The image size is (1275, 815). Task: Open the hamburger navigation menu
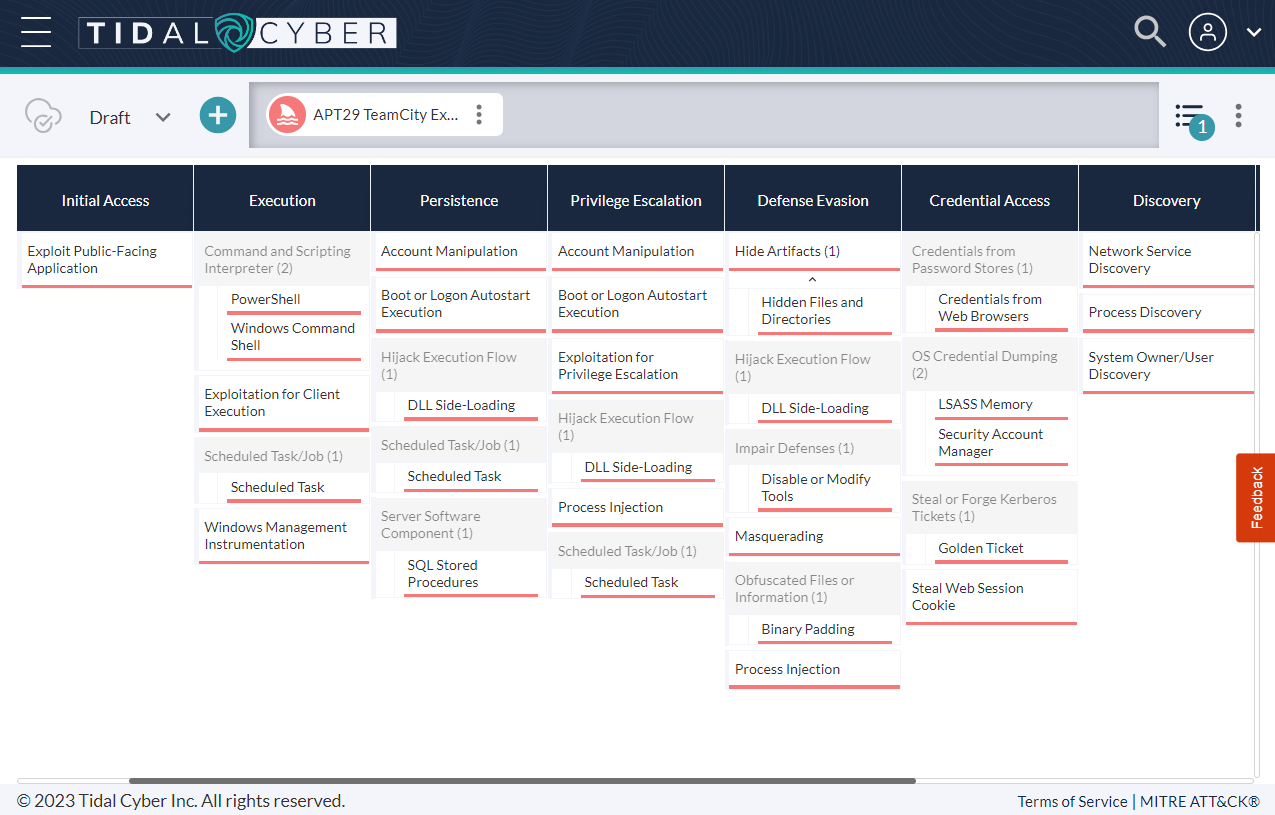tap(36, 32)
